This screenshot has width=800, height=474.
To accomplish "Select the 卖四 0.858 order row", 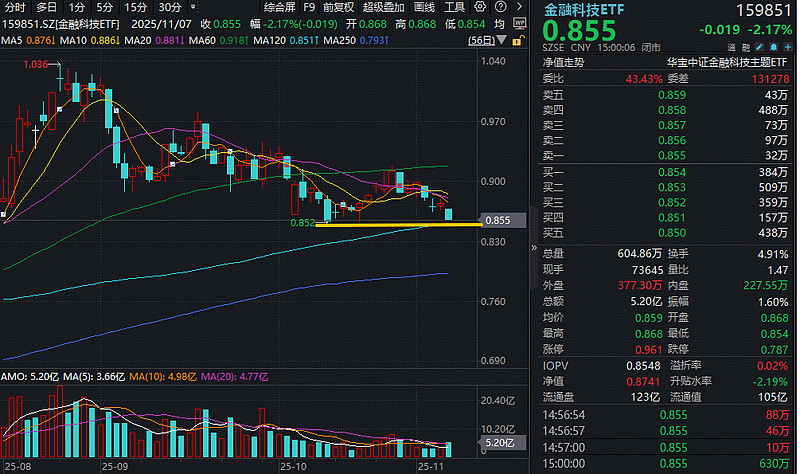I will [665, 110].
